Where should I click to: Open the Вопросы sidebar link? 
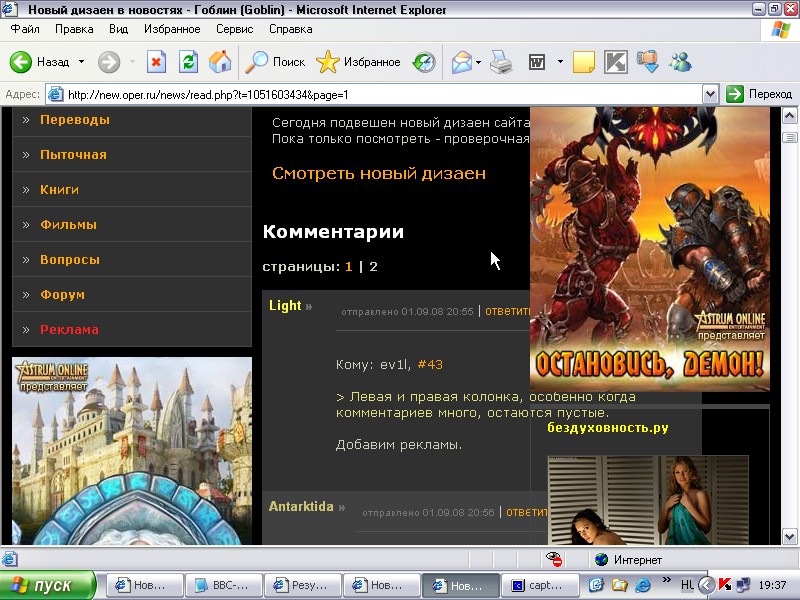70,260
